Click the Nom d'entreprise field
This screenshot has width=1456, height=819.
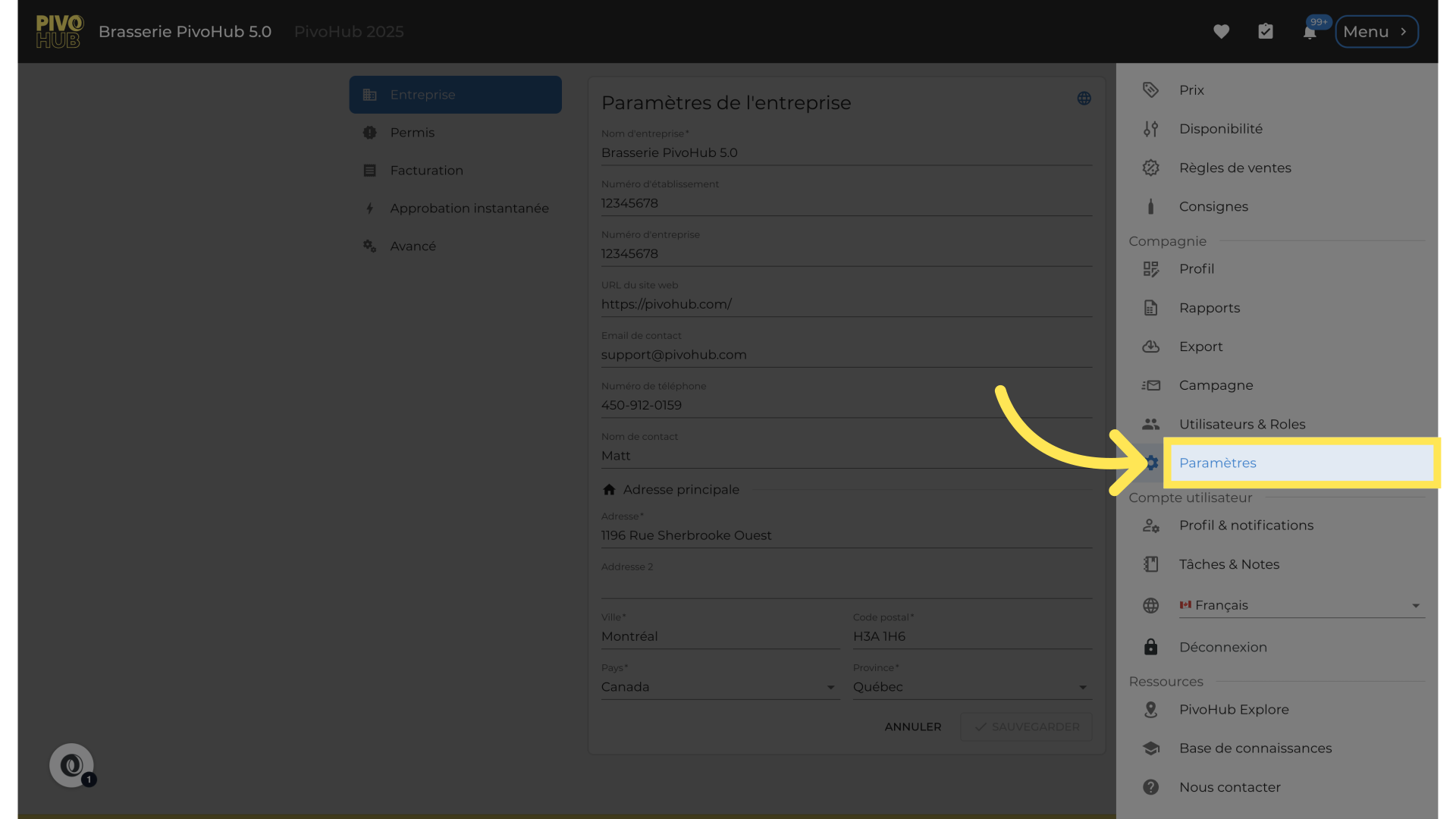pos(846,153)
